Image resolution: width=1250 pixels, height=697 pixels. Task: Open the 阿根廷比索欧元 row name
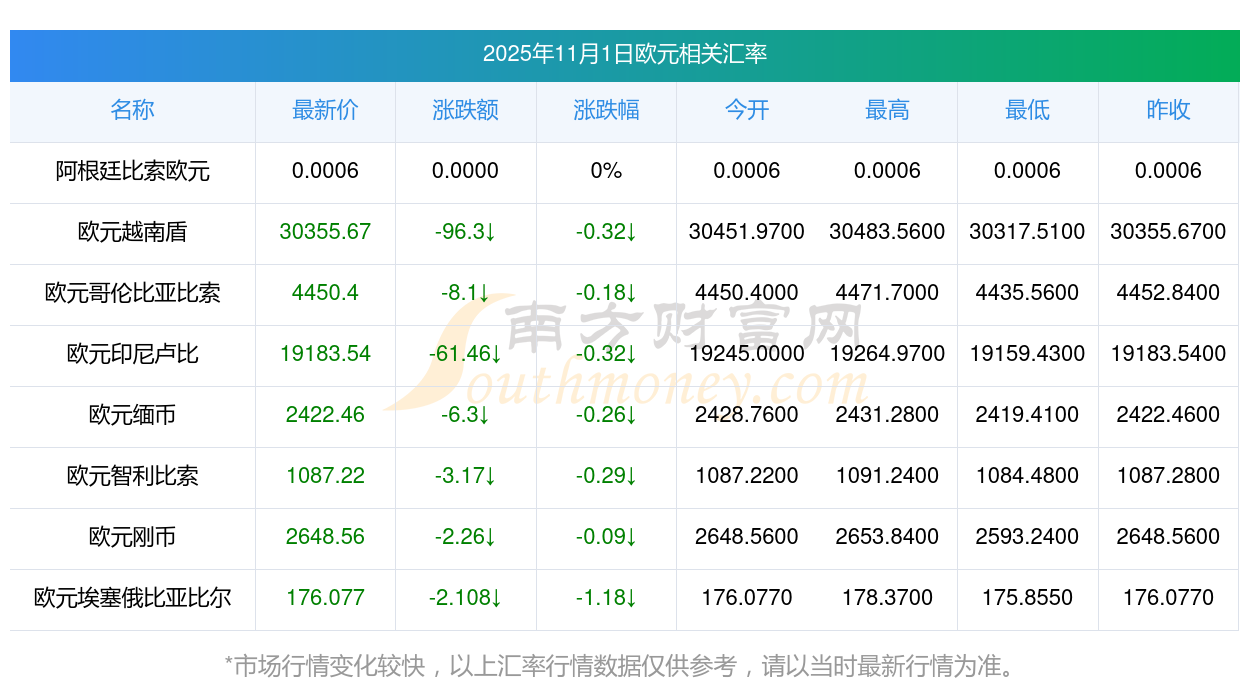pos(132,171)
